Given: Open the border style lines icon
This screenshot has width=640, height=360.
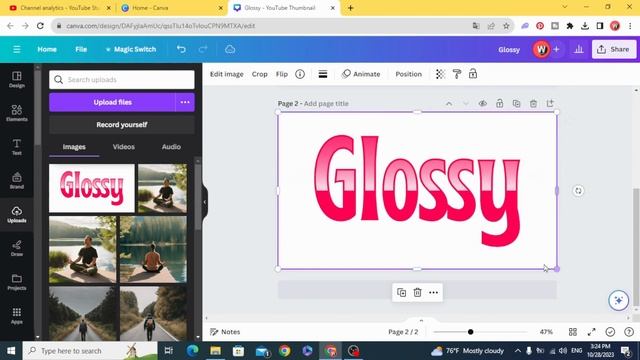Looking at the screenshot, I should 323,74.
